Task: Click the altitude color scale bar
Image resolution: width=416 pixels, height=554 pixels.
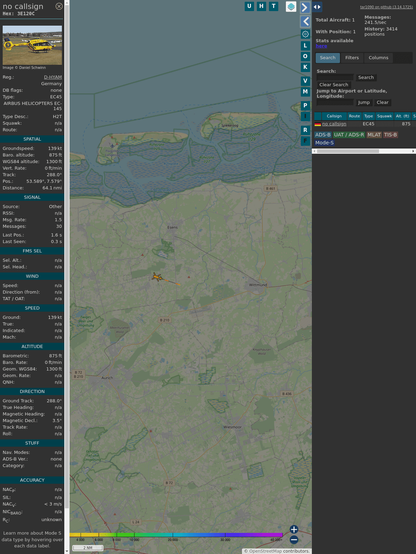Action: pos(176,535)
